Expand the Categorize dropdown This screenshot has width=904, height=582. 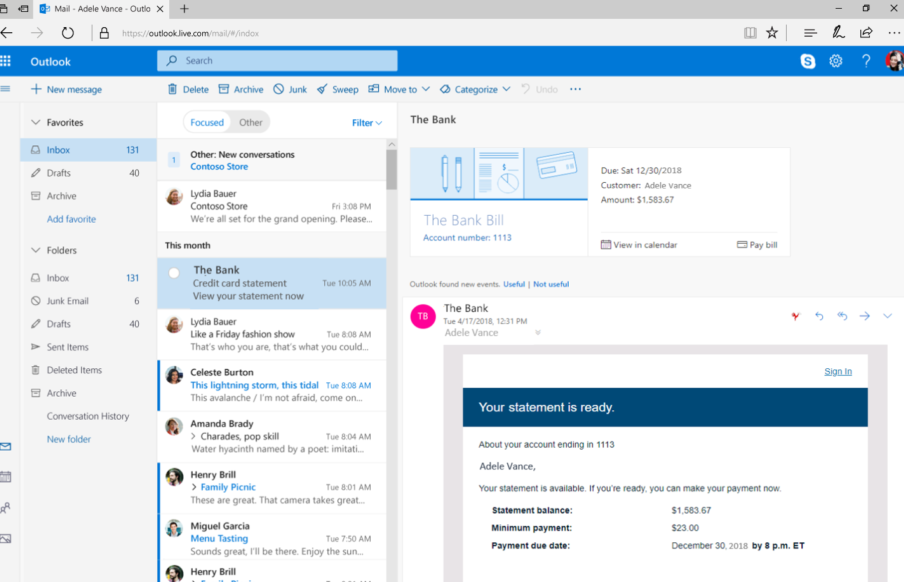[x=475, y=89]
